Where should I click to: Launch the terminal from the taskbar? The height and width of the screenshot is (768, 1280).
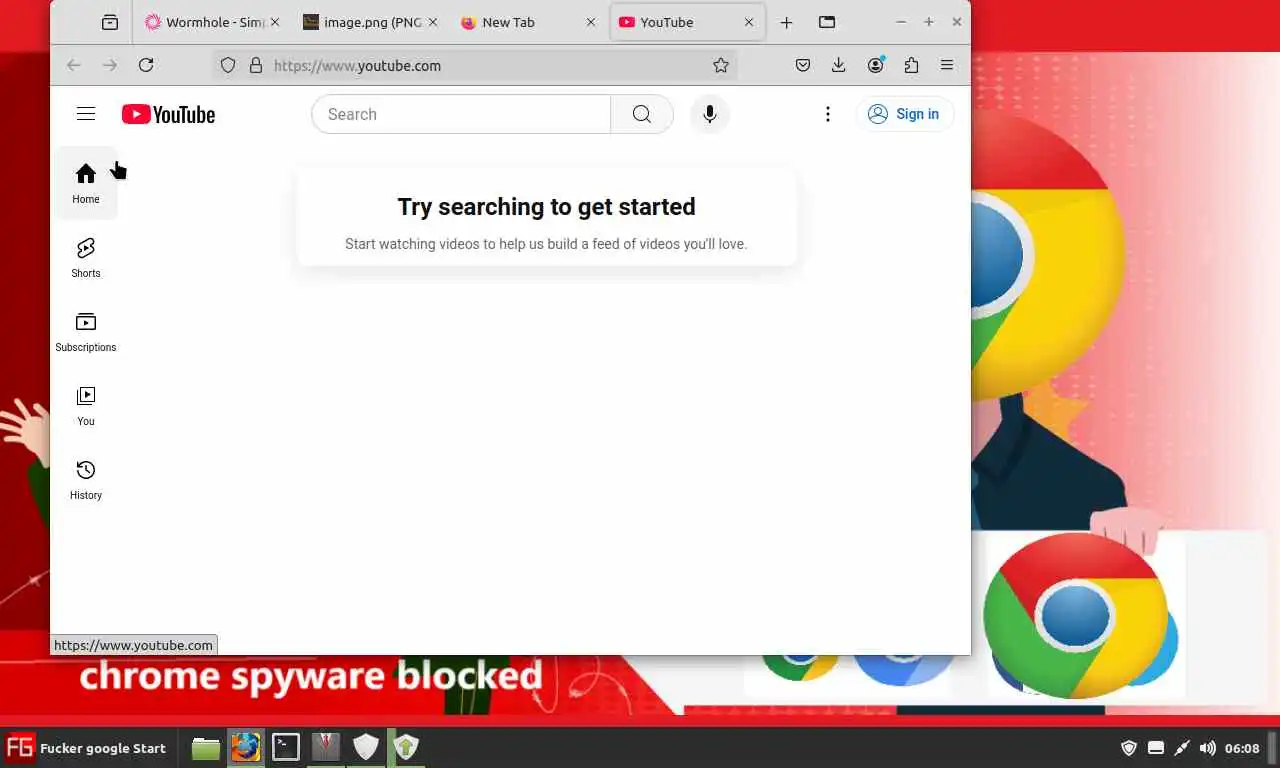point(286,747)
